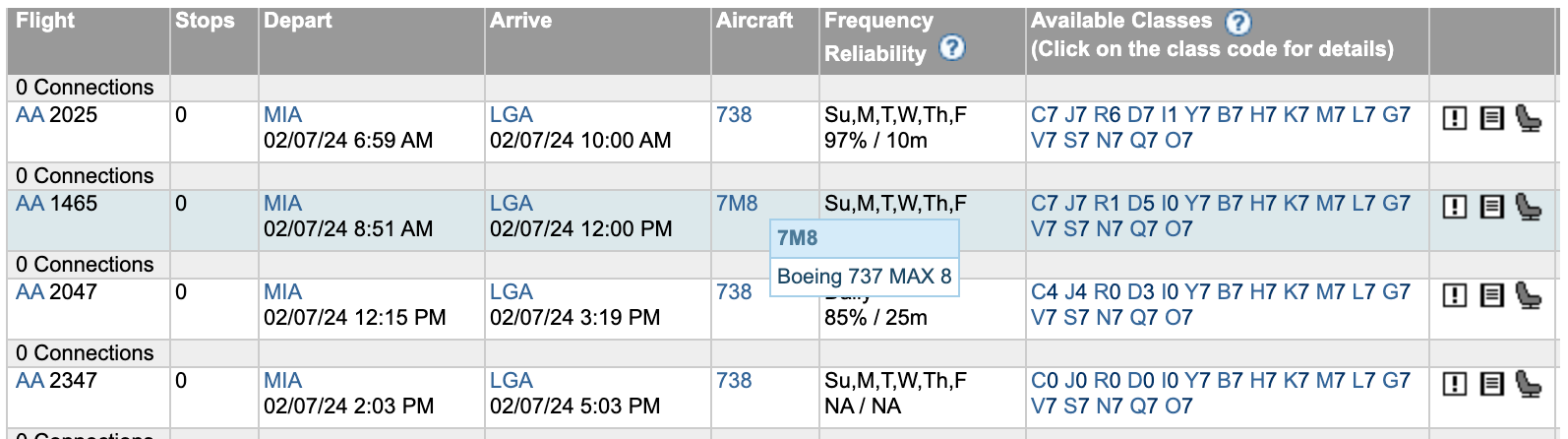Image resolution: width=1568 pixels, height=439 pixels.
Task: Click the LGA arrival link for AA 2047
Action: point(511,292)
